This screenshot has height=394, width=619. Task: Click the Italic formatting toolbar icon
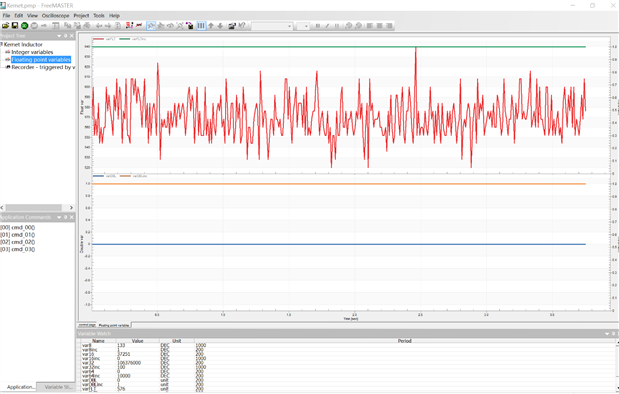point(327,26)
